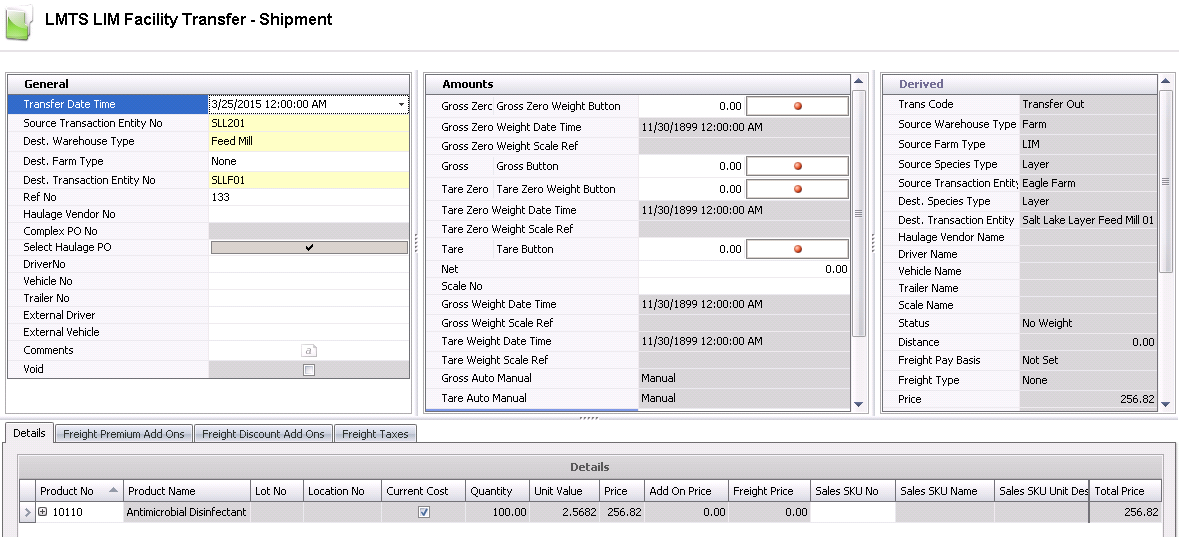Click the Sales SKU No cell for product 10110
Image resolution: width=1179 pixels, height=537 pixels.
(x=853, y=512)
